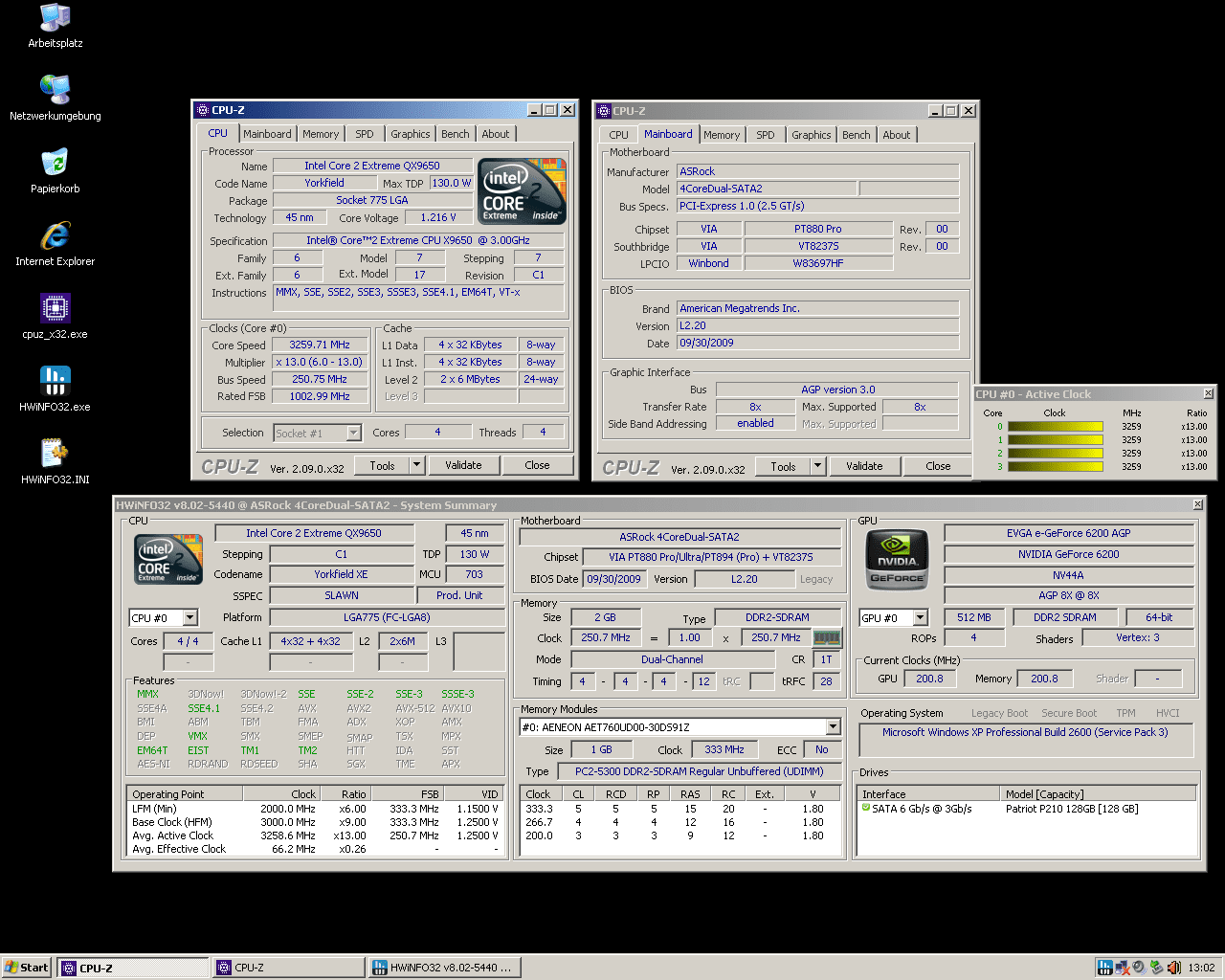Image resolution: width=1225 pixels, height=980 pixels.
Task: Switch to the CPU tab in the Mainboard CPU-Z window
Action: click(x=619, y=135)
